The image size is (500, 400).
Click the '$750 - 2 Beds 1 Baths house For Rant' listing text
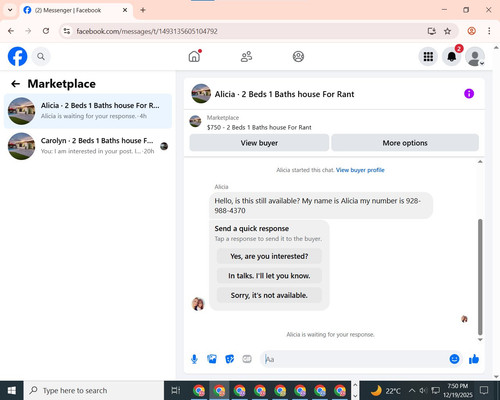(259, 127)
